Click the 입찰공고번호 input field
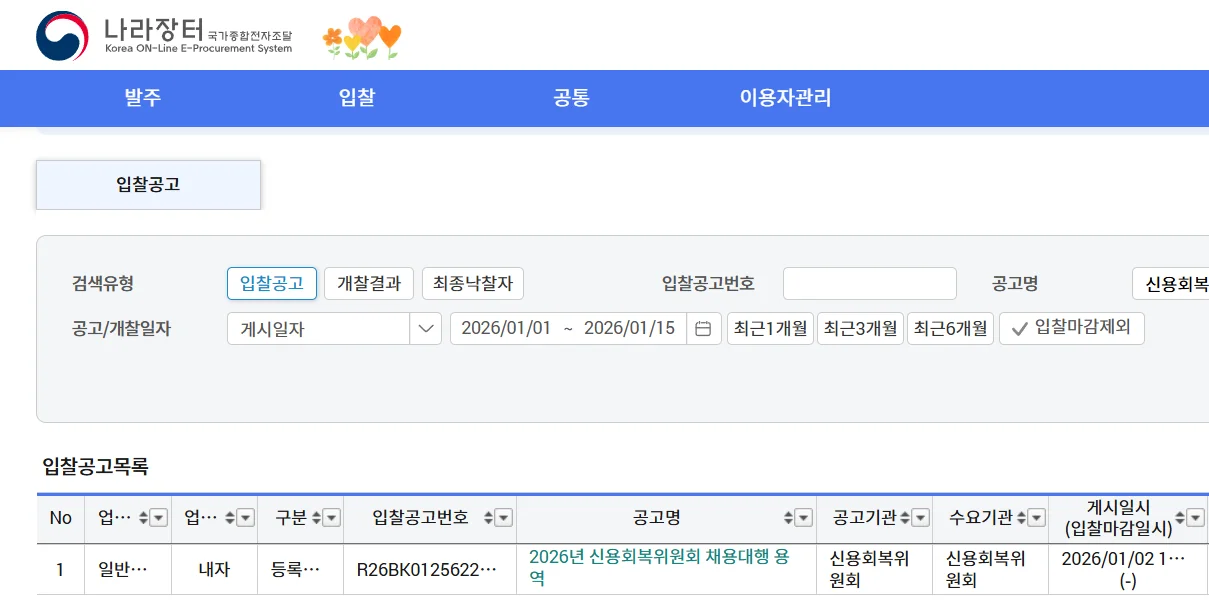The height and width of the screenshot is (600, 1209). click(869, 283)
